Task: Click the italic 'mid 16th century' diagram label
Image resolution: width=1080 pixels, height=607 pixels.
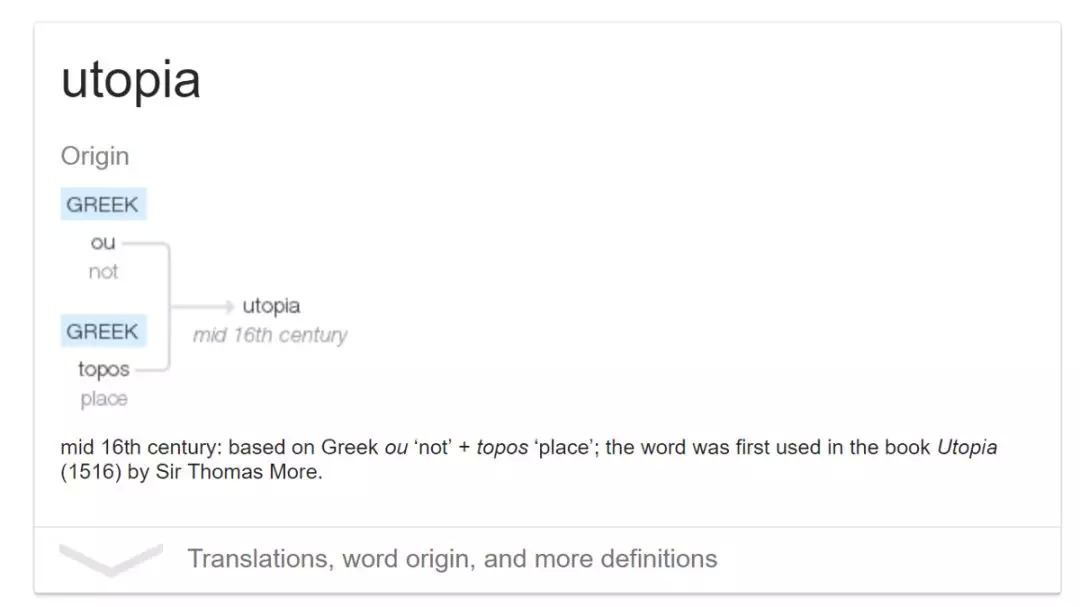Action: [270, 335]
